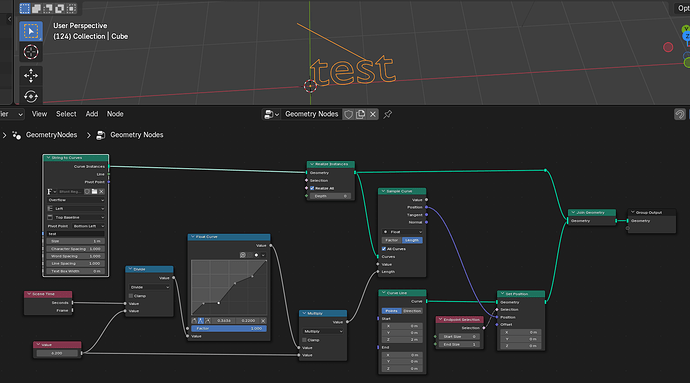Delete the selected Float Curve point
The height and width of the screenshot is (383, 690).
coord(263,320)
